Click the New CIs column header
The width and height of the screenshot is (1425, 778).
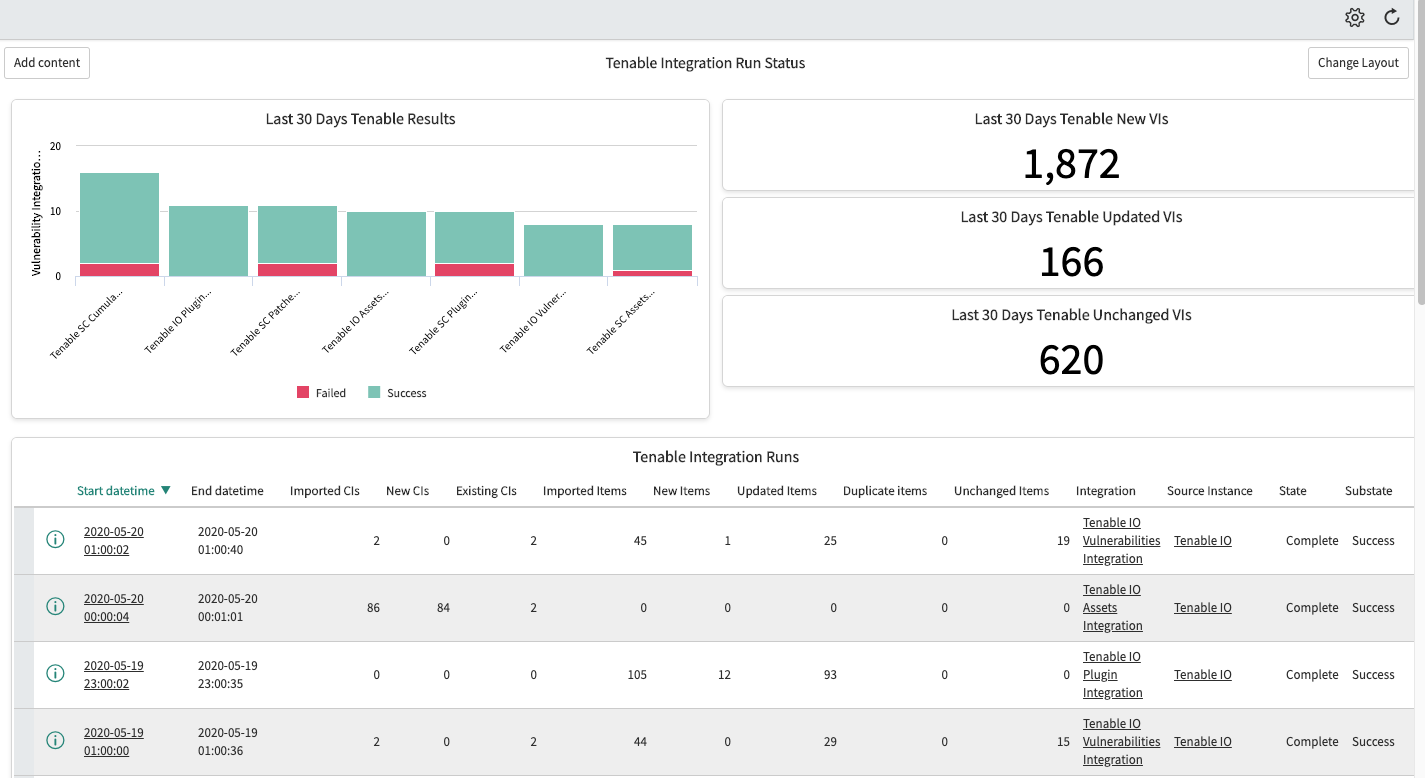(407, 491)
